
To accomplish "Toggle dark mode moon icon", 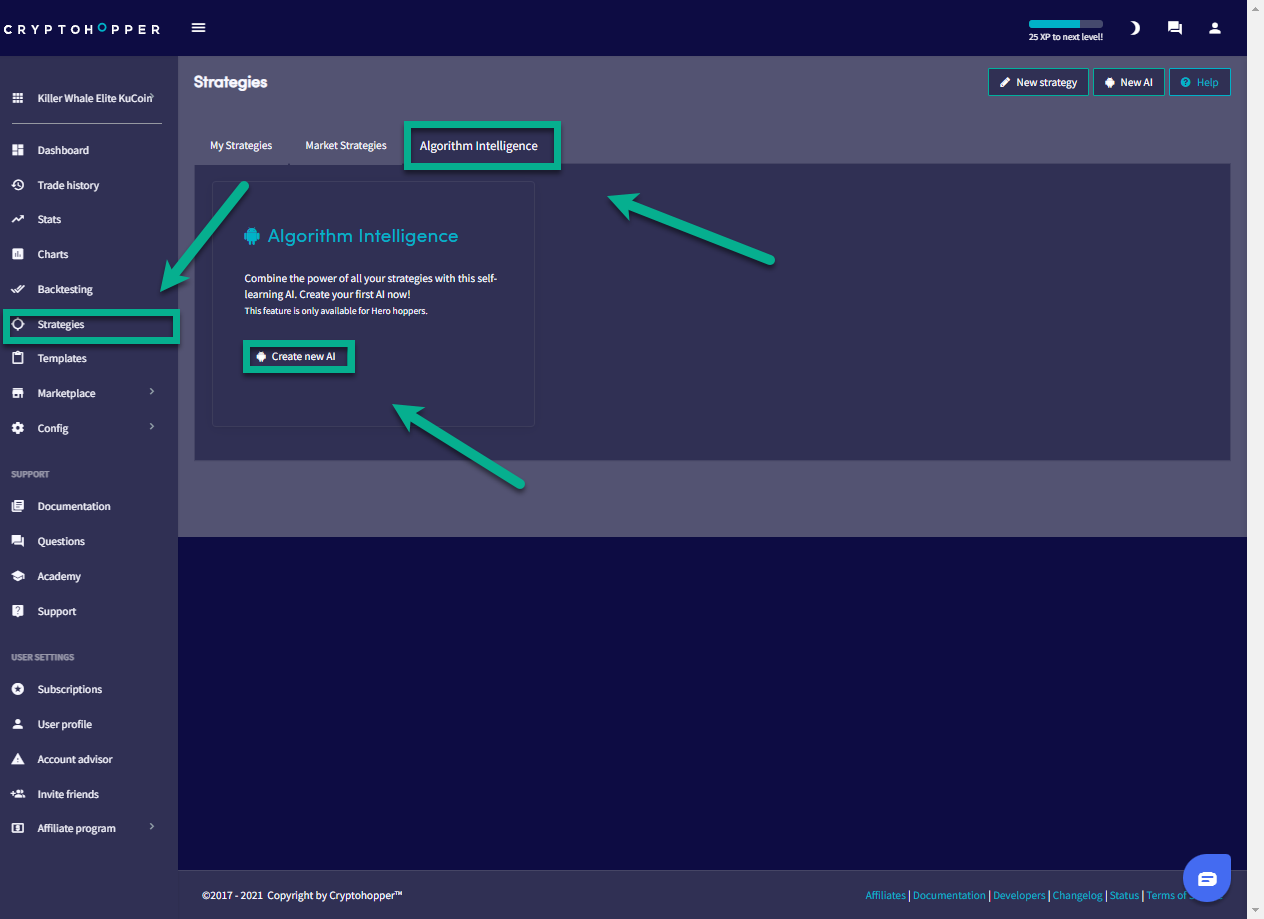I will [1134, 28].
